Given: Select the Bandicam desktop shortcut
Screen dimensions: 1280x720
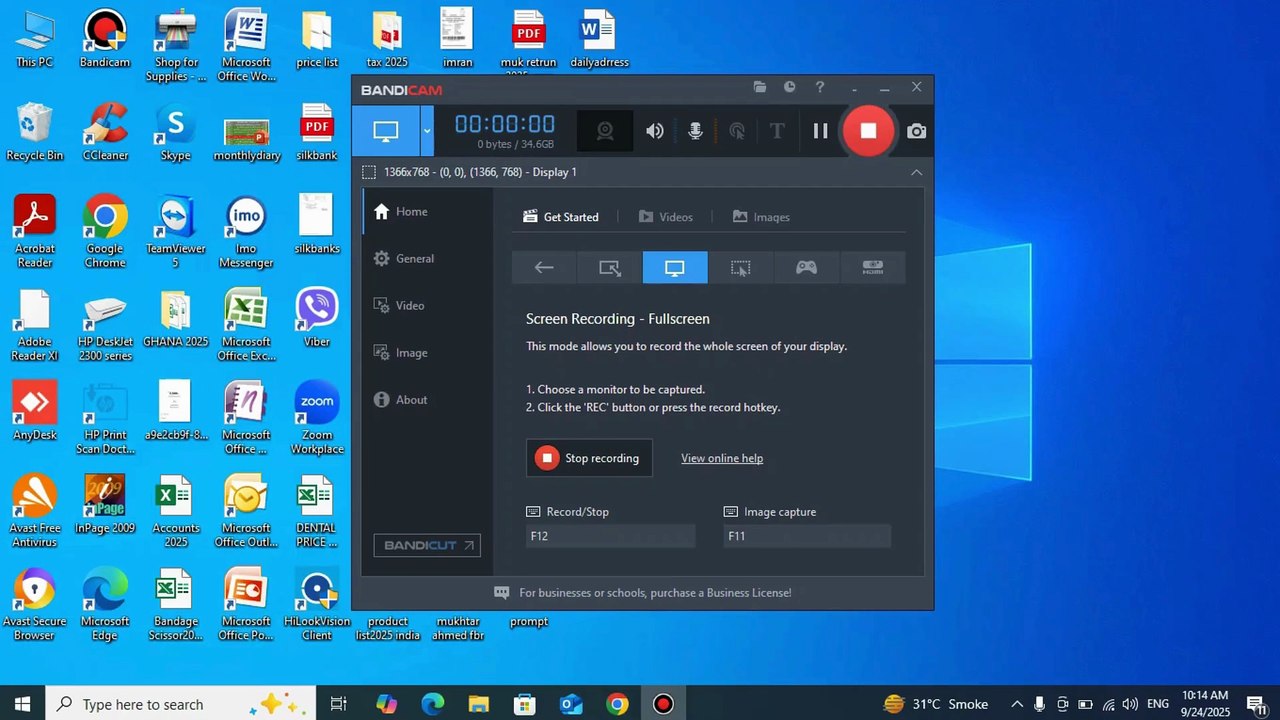Looking at the screenshot, I should pos(105,40).
